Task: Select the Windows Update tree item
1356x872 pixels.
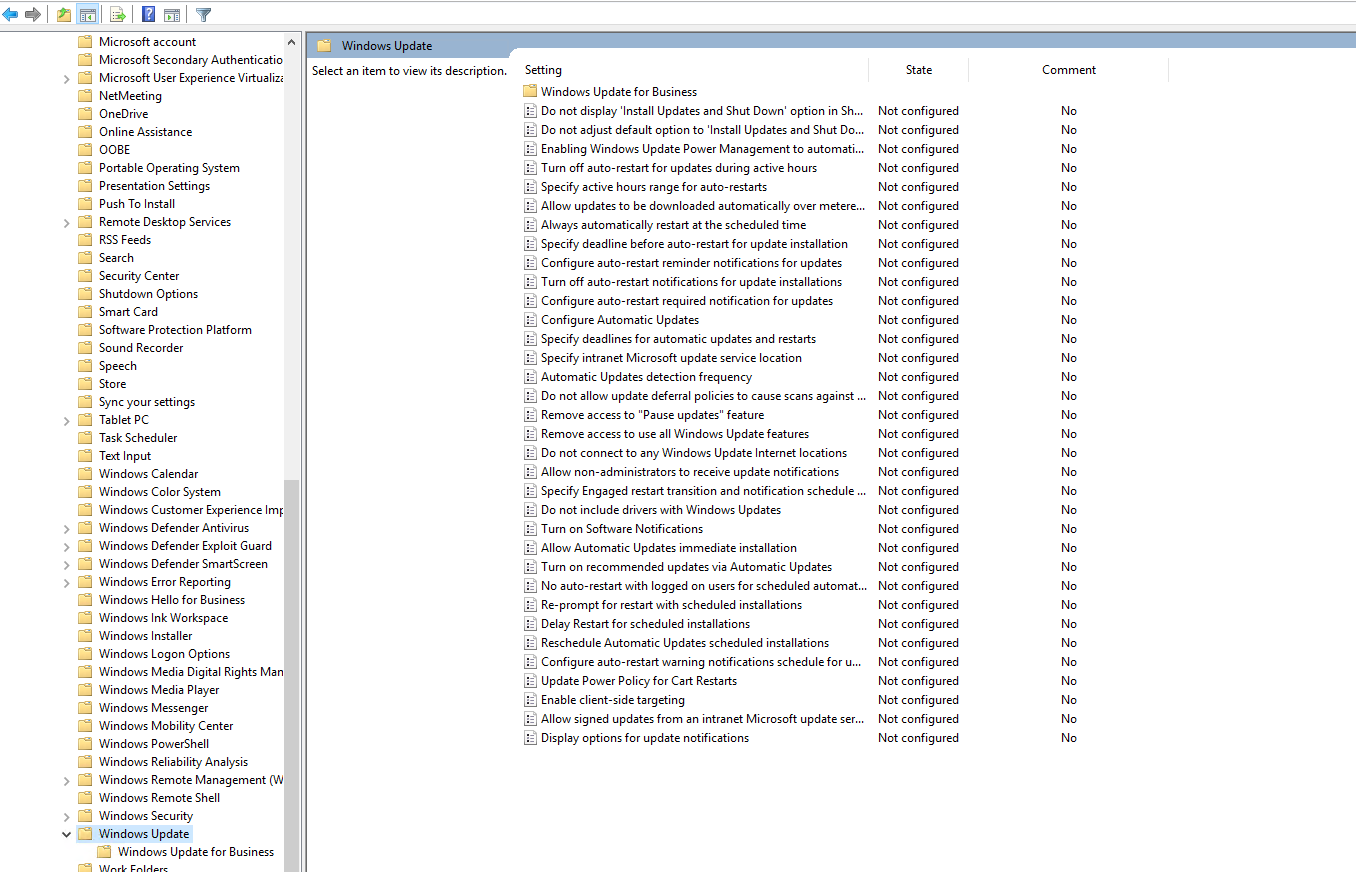Action: click(x=144, y=834)
